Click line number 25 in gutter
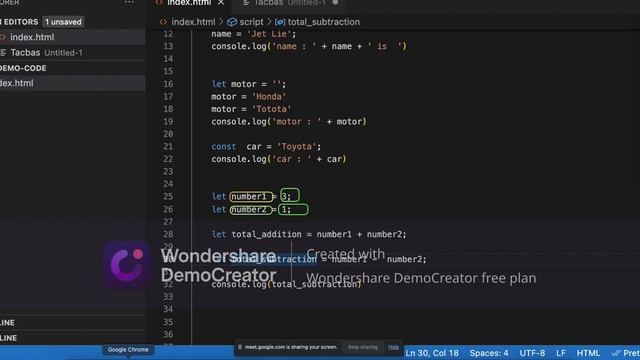Viewport: 640px width, 360px height. (168, 197)
